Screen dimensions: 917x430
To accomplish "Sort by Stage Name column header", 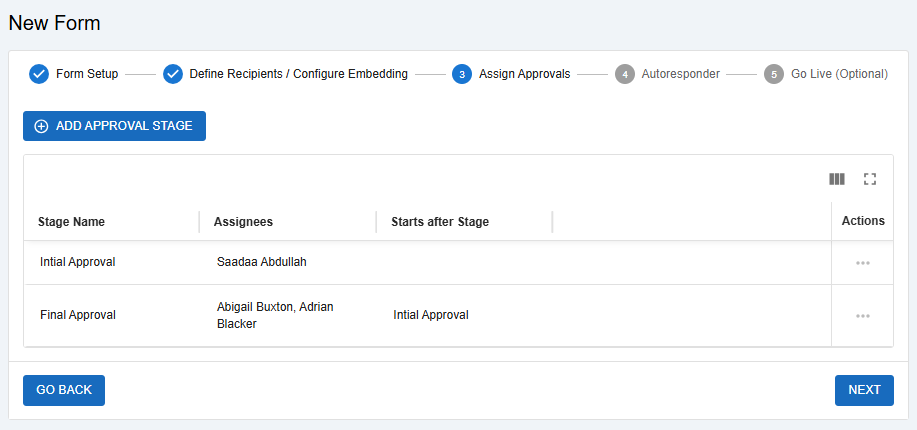I will coord(71,222).
